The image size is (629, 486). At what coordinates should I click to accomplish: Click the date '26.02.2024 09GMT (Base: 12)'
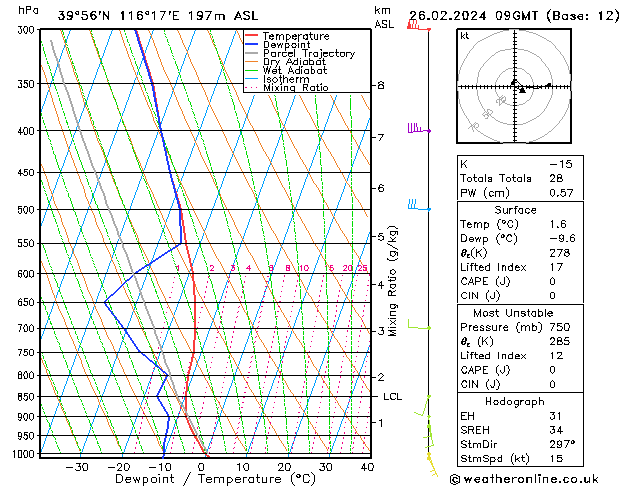click(514, 16)
